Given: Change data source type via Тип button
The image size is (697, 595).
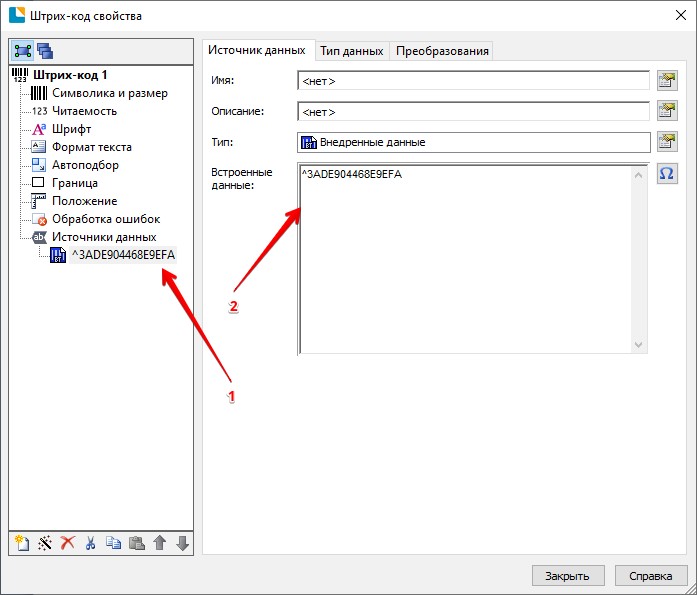Looking at the screenshot, I should (x=667, y=142).
